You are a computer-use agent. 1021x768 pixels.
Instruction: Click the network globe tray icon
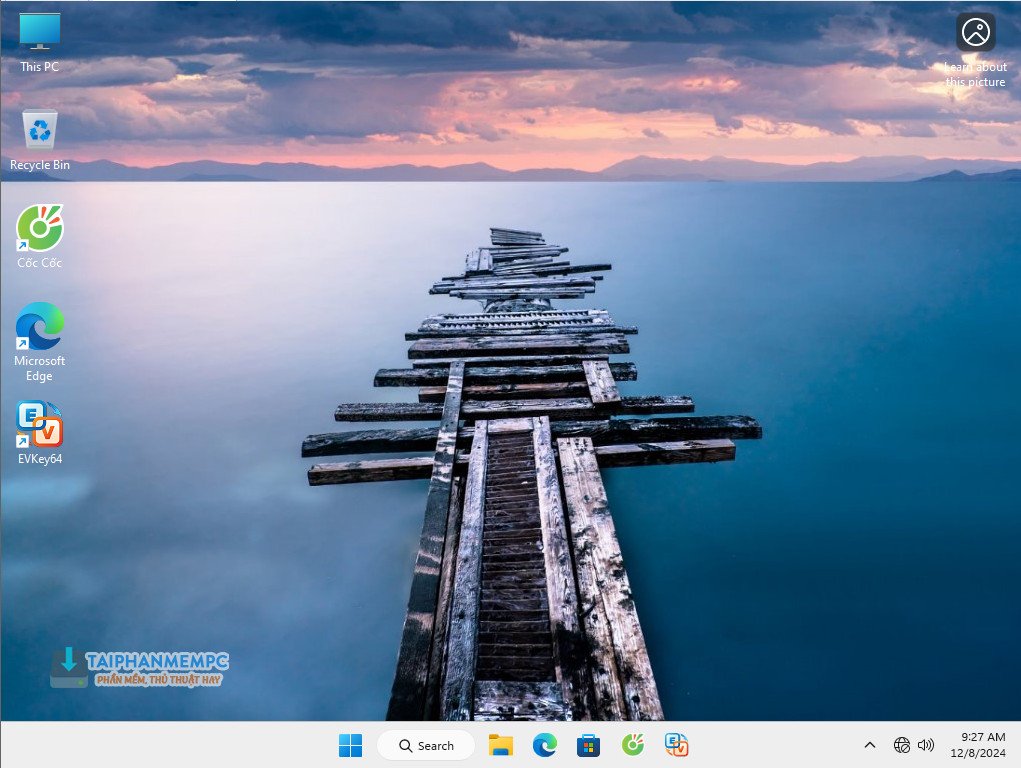902,745
